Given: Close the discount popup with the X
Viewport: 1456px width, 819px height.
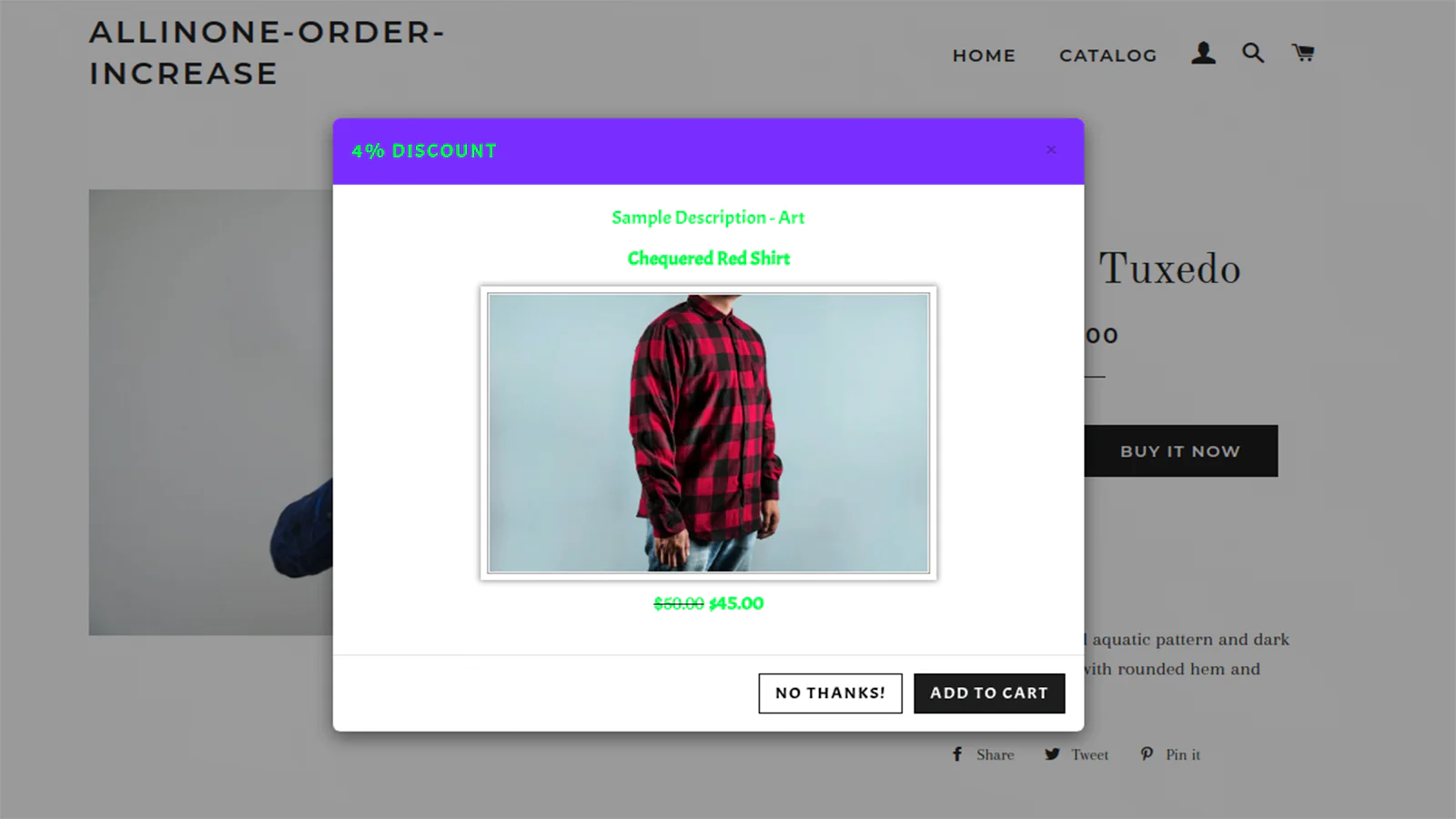Looking at the screenshot, I should tap(1051, 149).
